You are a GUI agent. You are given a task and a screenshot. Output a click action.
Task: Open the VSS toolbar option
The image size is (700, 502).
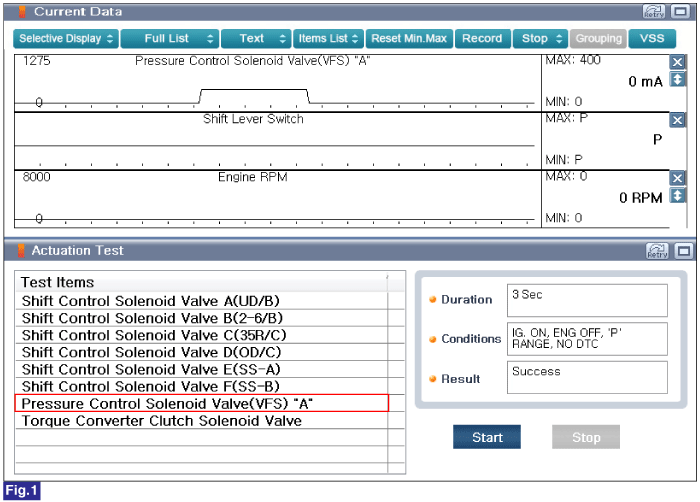652,39
